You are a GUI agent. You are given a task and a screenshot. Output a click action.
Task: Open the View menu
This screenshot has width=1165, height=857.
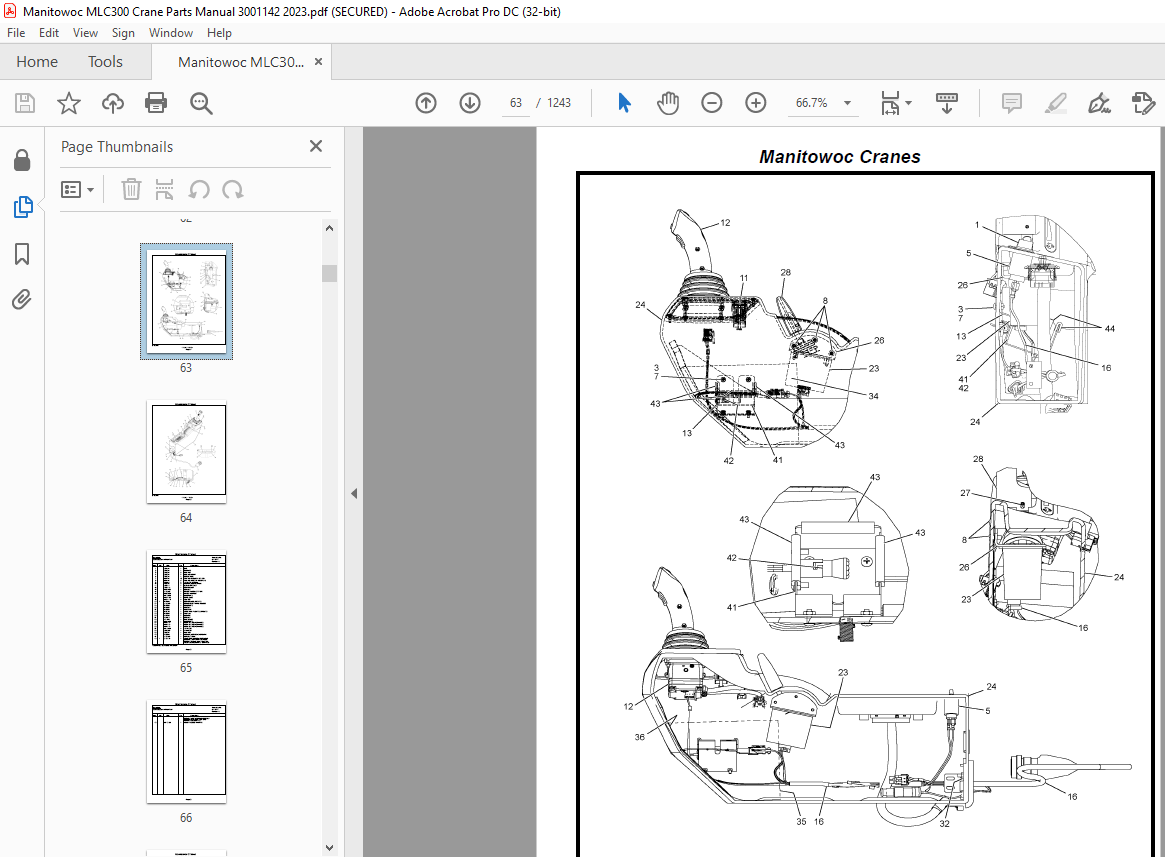[x=85, y=33]
